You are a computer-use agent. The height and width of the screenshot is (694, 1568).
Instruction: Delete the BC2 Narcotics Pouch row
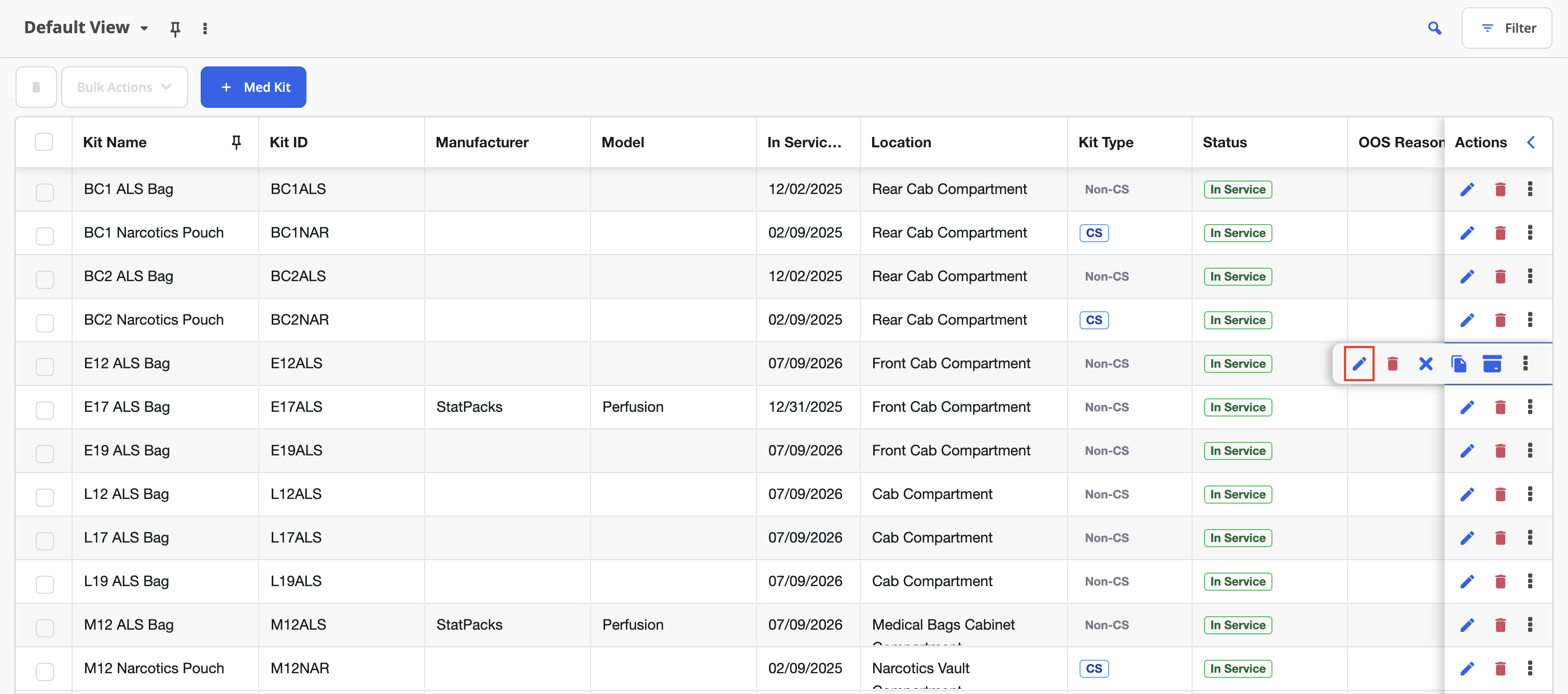tap(1501, 320)
